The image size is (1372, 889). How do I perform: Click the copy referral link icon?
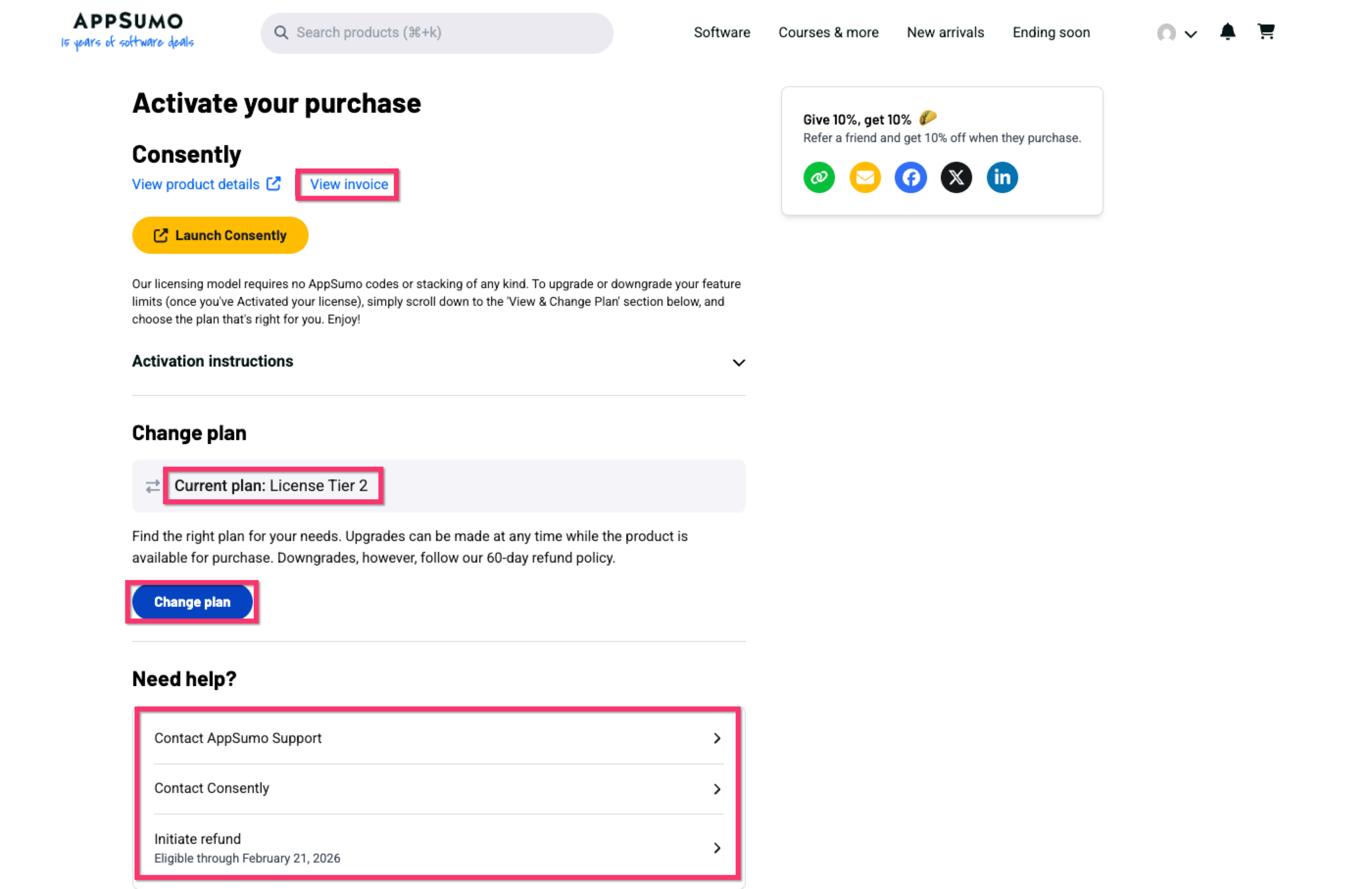(819, 177)
